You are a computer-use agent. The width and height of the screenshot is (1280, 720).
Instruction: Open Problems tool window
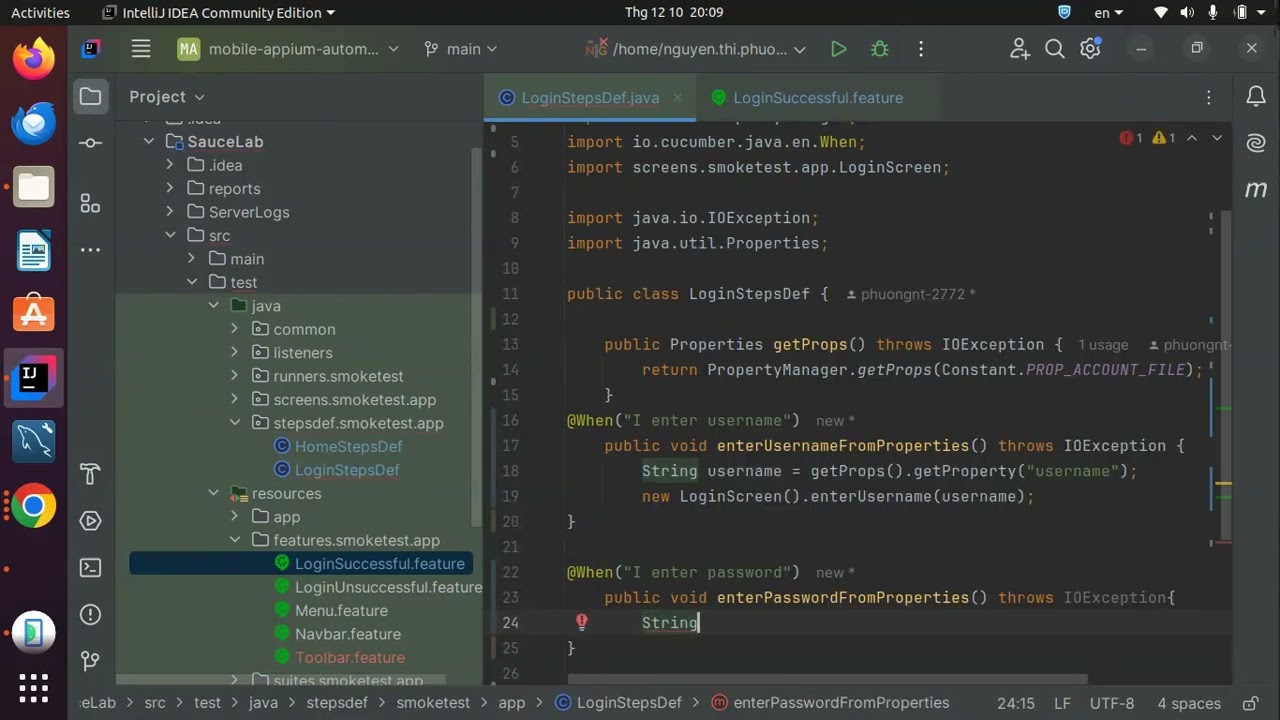[90, 614]
